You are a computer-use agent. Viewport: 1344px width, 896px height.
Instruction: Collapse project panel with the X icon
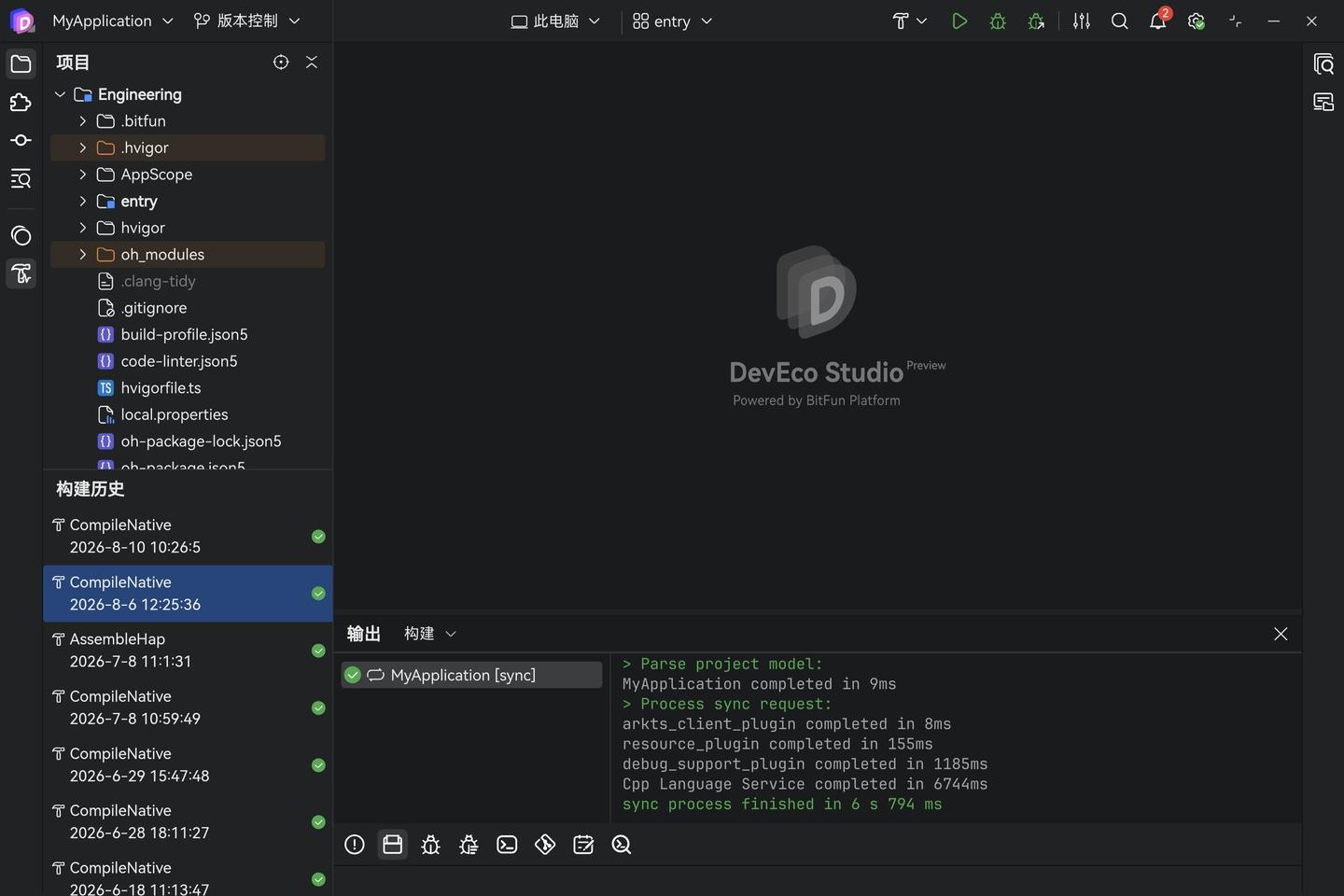(x=312, y=62)
